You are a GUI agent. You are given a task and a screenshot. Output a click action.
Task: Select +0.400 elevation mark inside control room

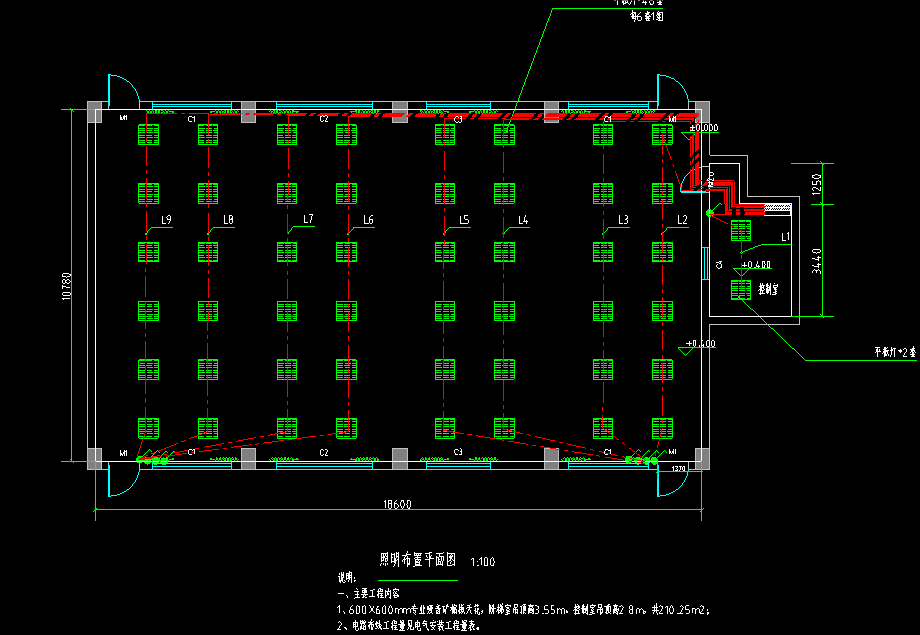[x=756, y=265]
